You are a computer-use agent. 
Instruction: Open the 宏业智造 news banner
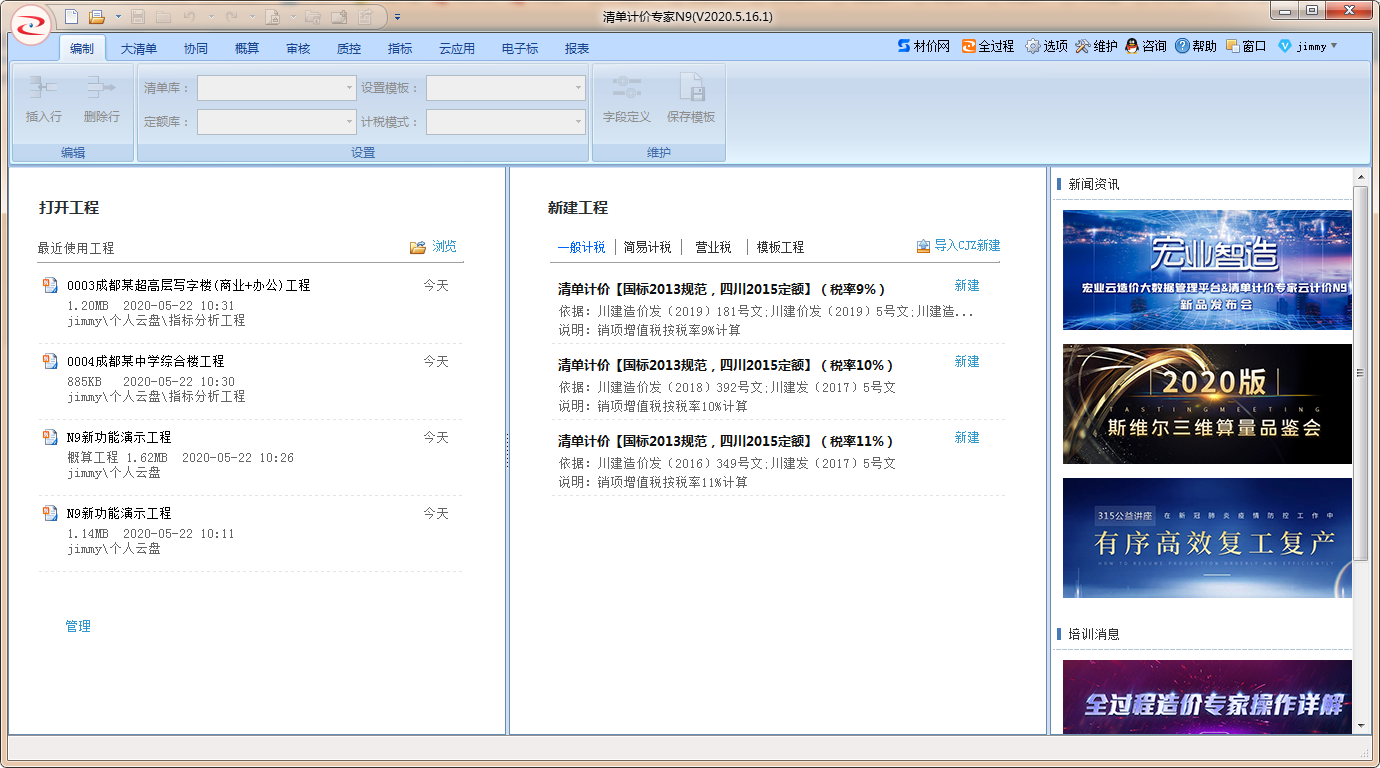1207,270
